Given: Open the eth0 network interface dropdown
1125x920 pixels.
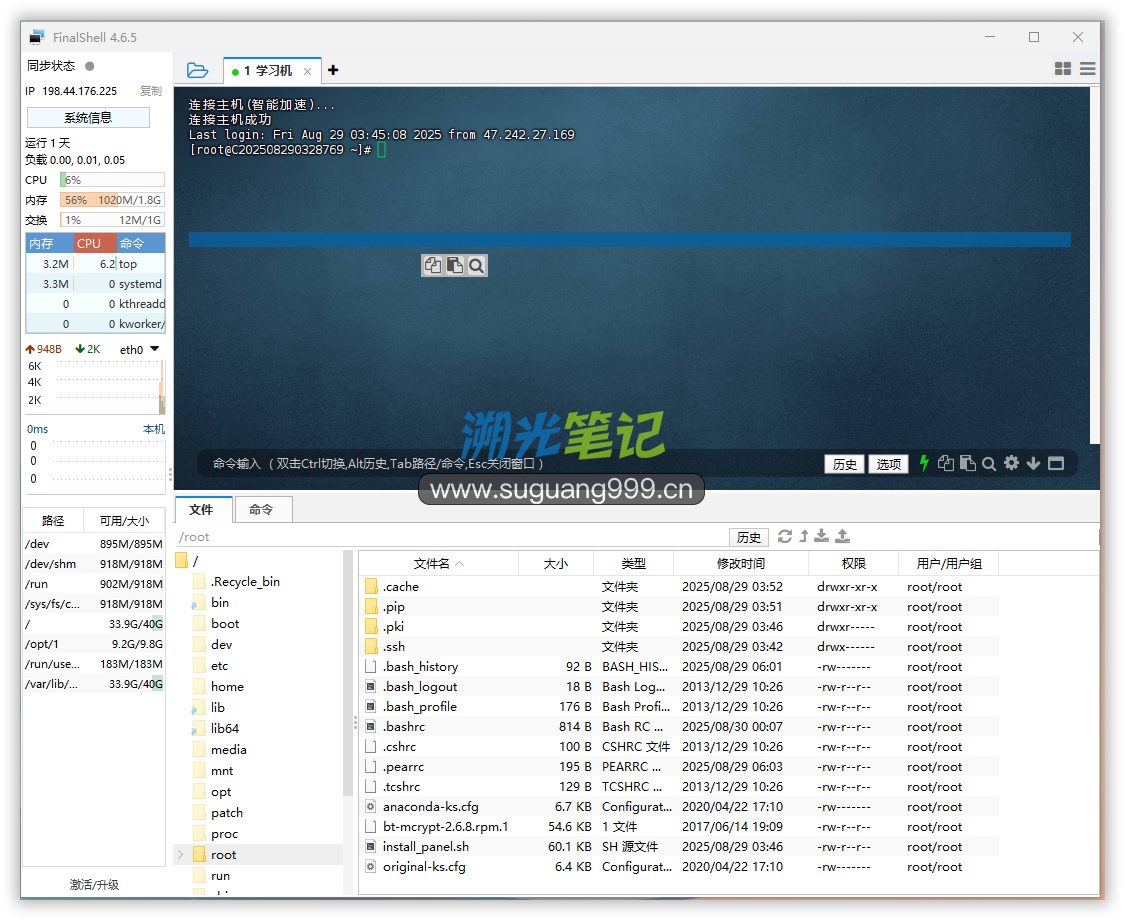Looking at the screenshot, I should (154, 349).
